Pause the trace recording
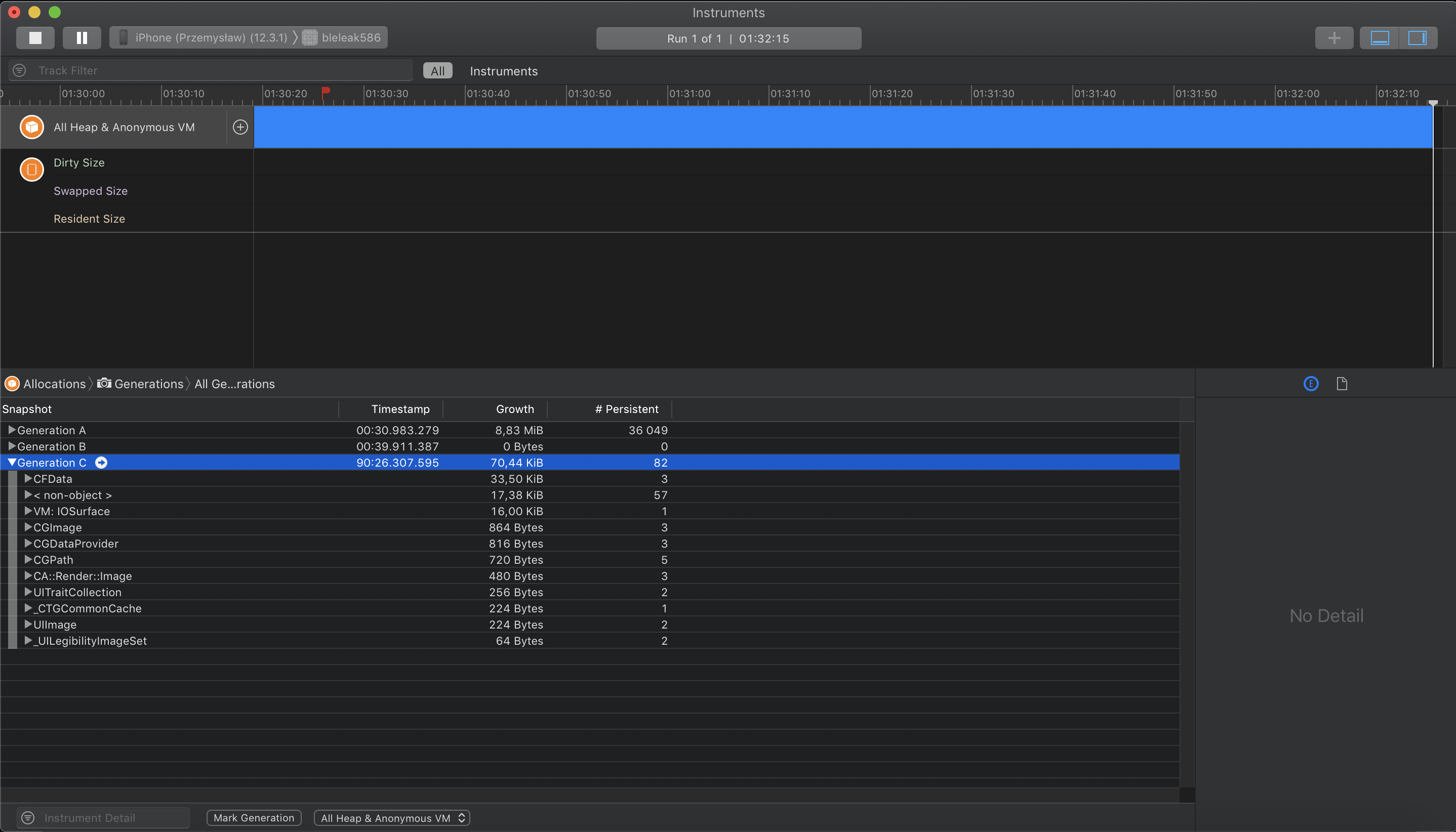The width and height of the screenshot is (1456, 832). pos(82,37)
